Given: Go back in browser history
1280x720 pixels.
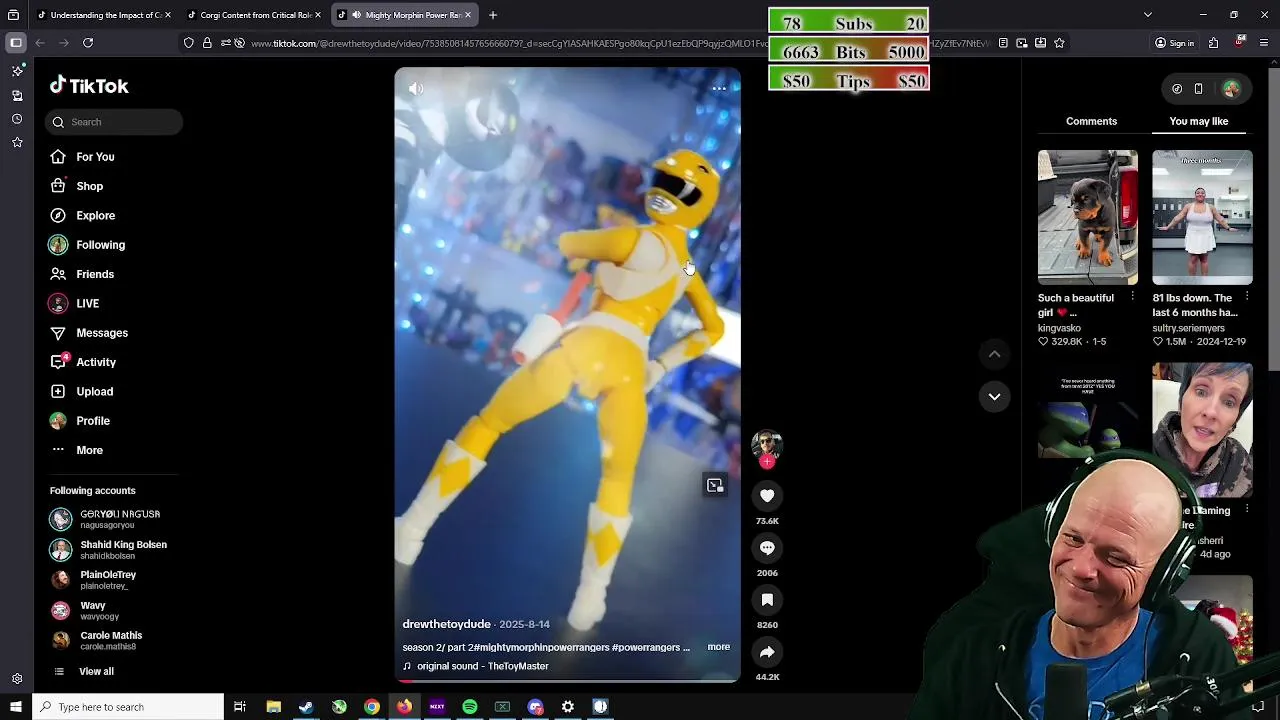Looking at the screenshot, I should click(40, 43).
